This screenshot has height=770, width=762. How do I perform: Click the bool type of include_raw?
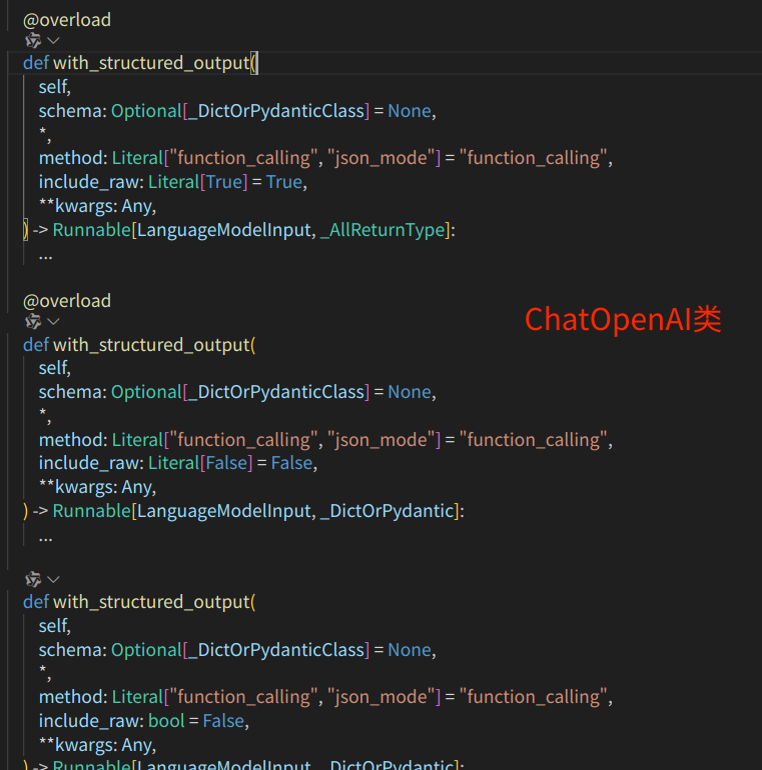coord(166,721)
